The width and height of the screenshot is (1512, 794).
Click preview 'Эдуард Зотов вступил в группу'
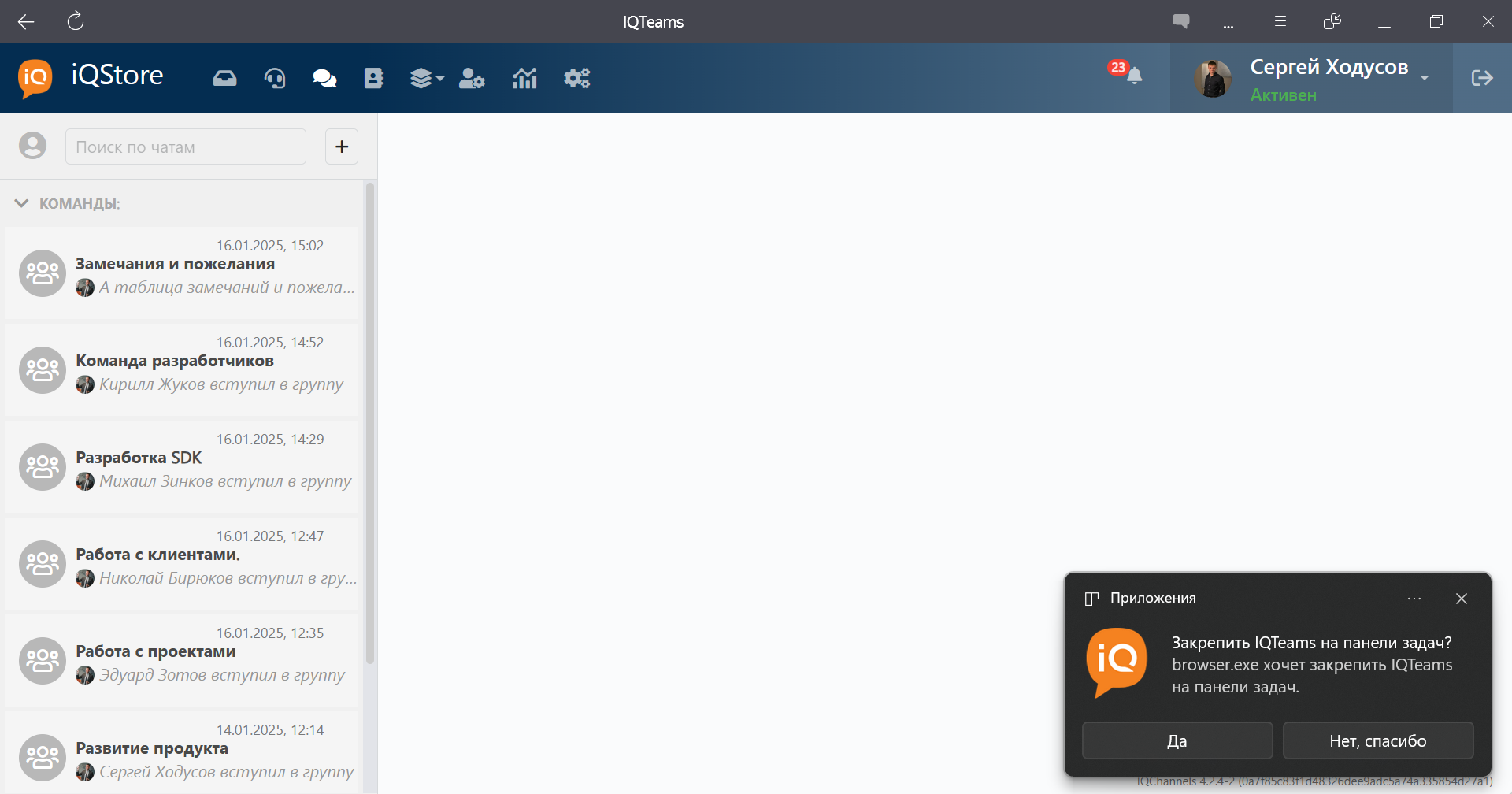point(222,675)
